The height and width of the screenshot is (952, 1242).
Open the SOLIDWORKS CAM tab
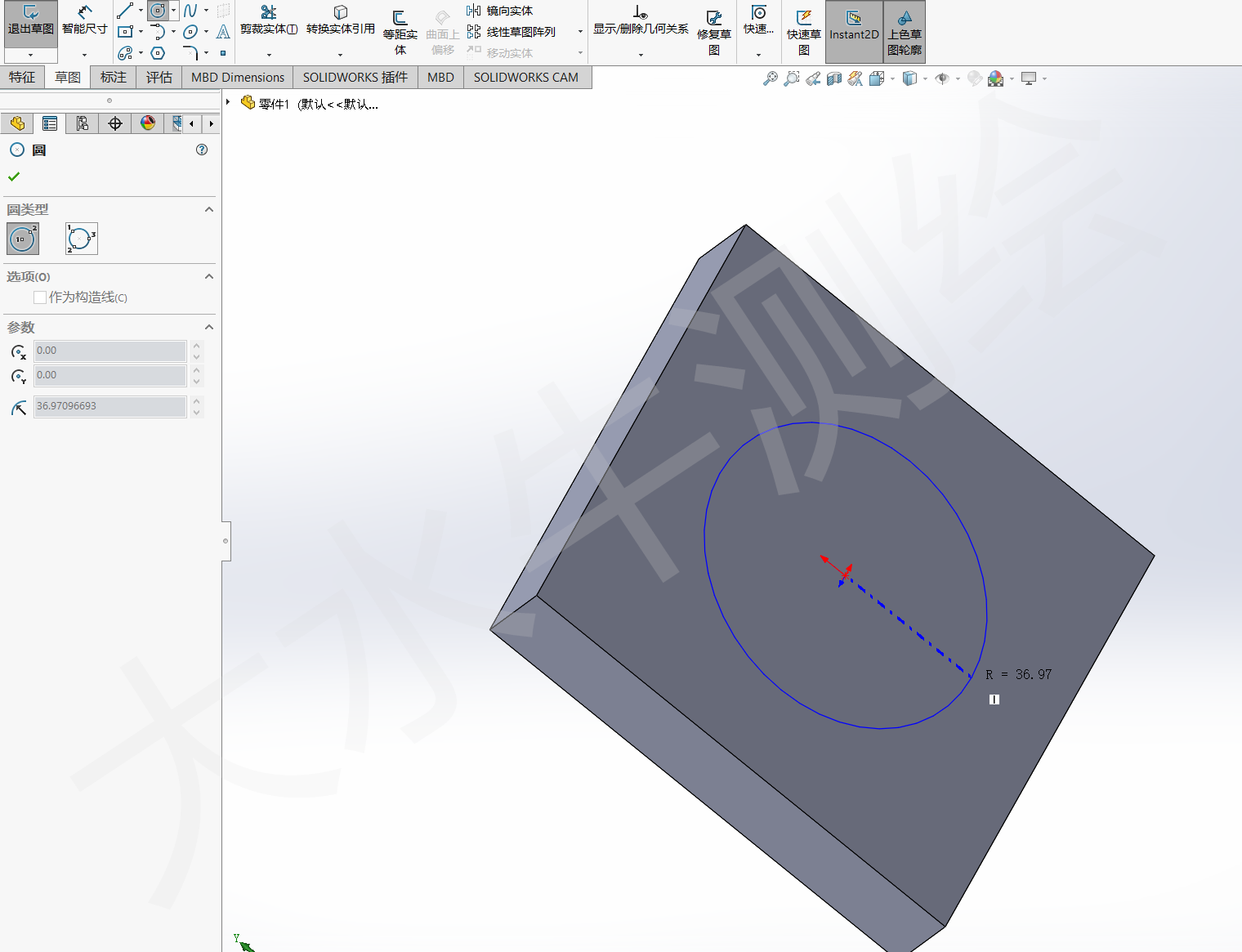point(525,78)
